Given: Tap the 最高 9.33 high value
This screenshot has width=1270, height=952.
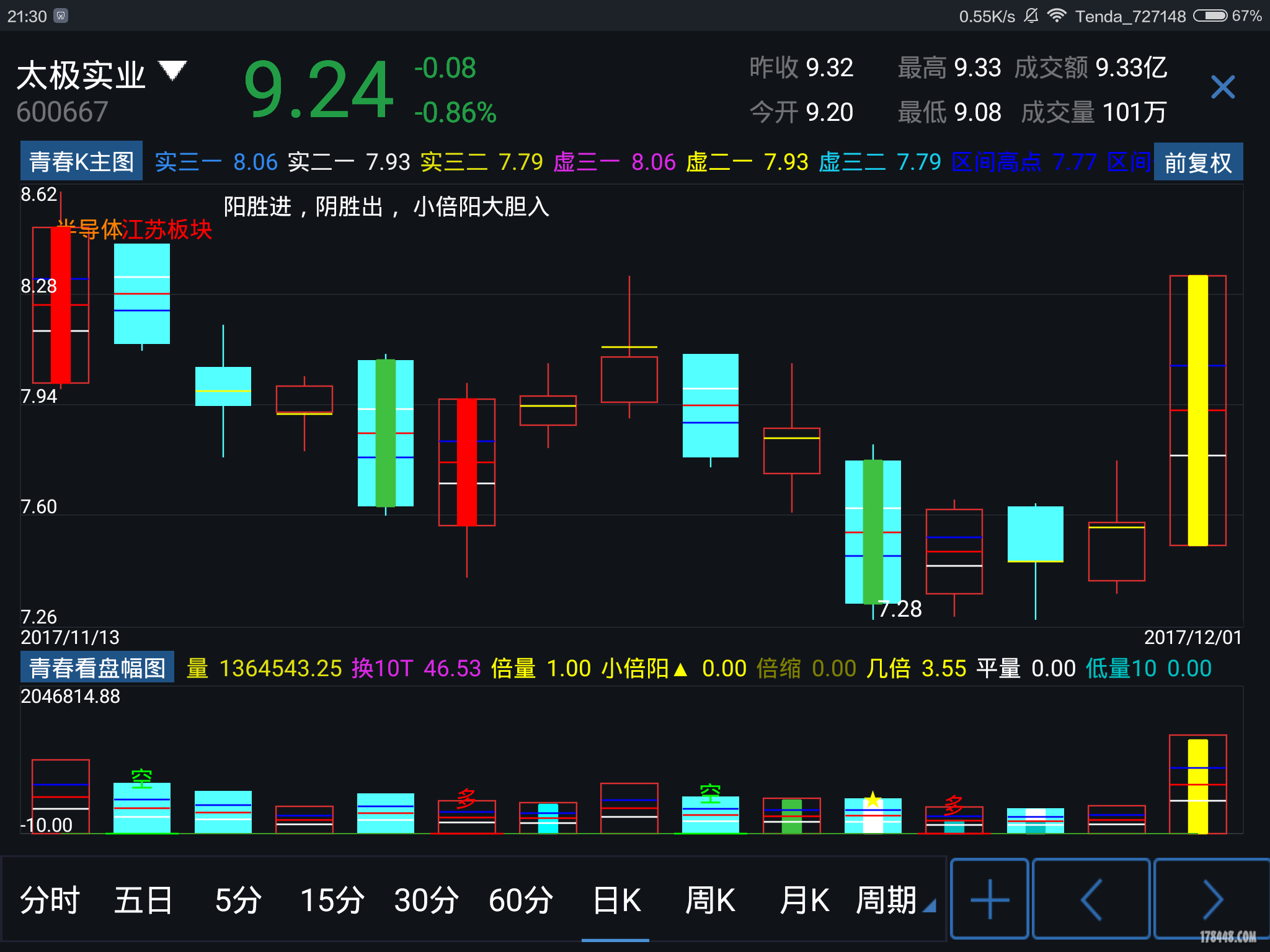Looking at the screenshot, I should coord(949,68).
